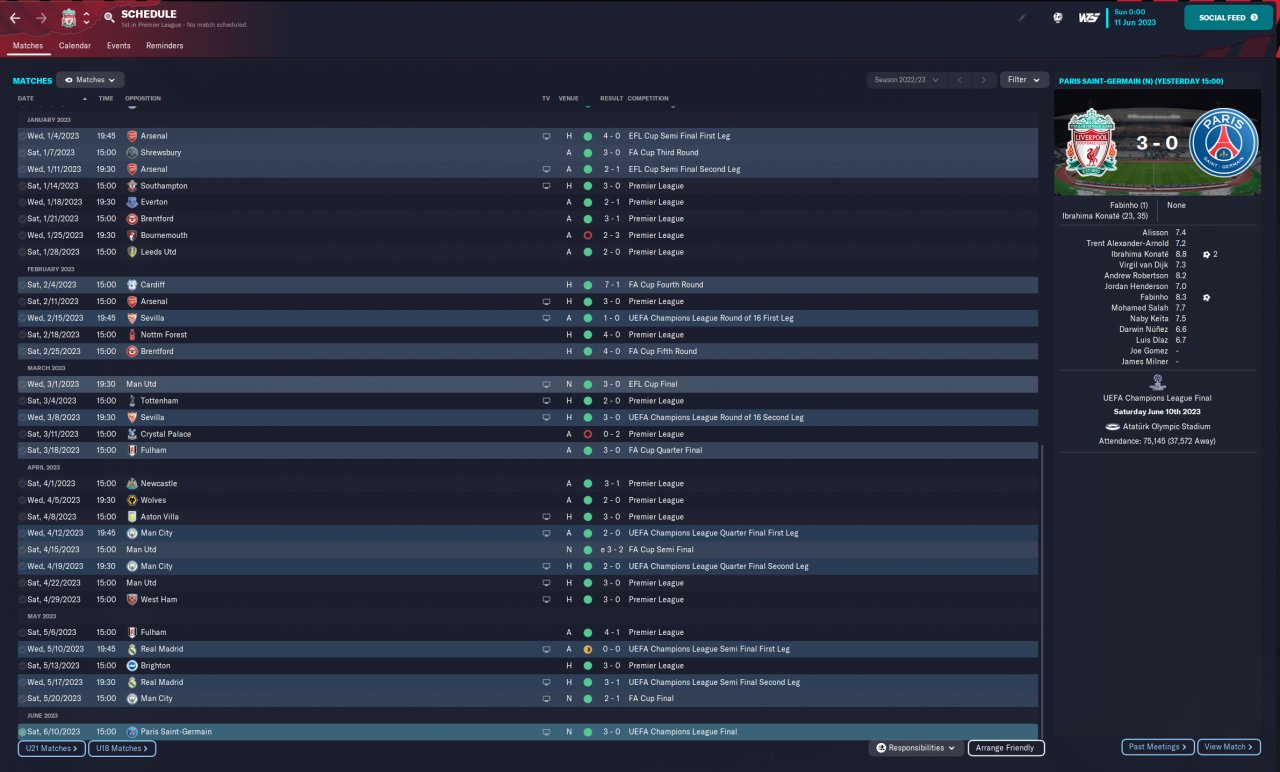Sort the list by the Opposition column header

(x=143, y=99)
